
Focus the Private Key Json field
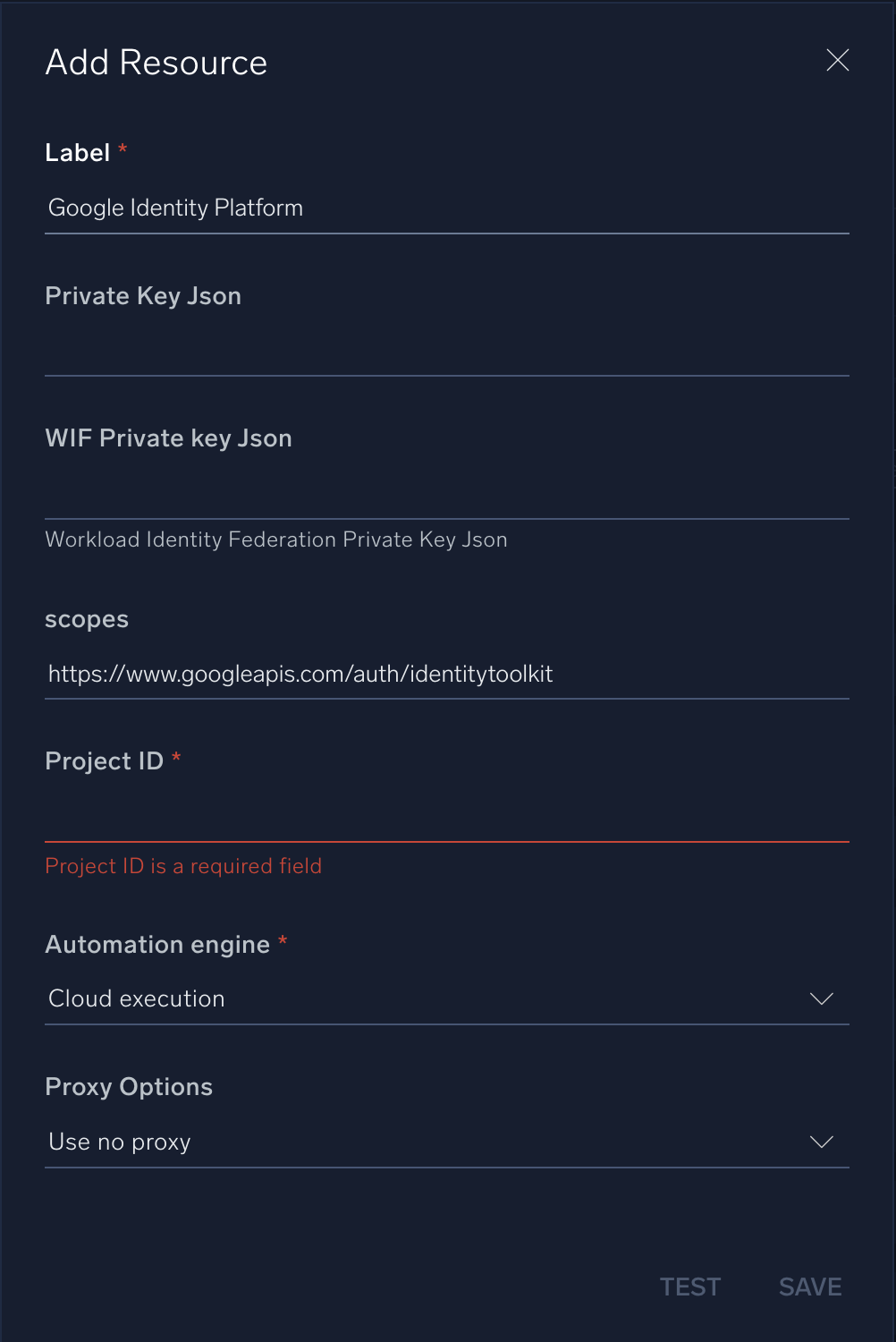[447, 351]
